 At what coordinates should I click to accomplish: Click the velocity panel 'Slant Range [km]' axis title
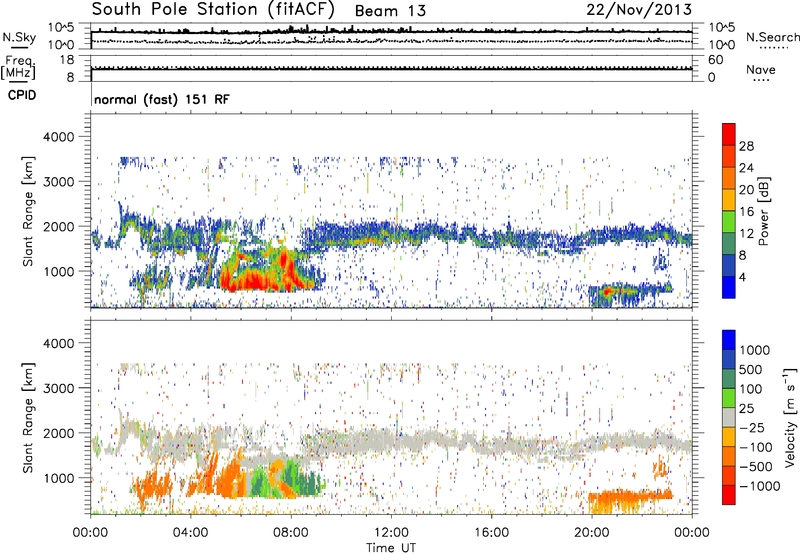(28, 418)
